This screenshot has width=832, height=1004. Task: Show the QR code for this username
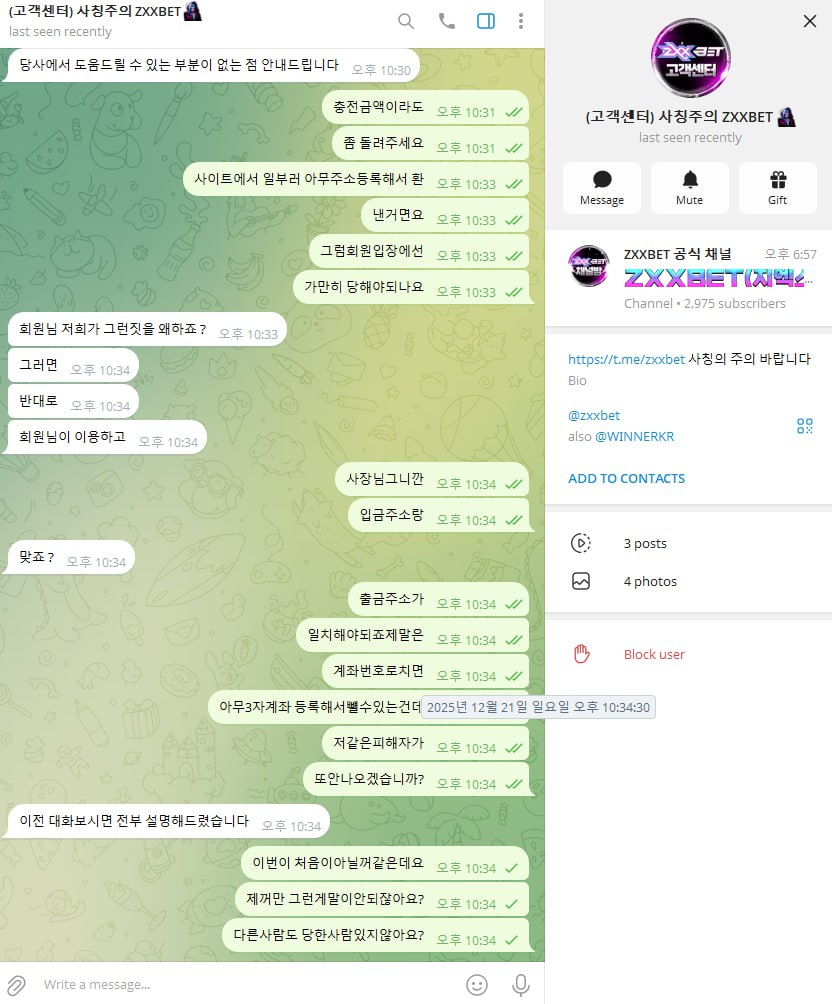(804, 426)
